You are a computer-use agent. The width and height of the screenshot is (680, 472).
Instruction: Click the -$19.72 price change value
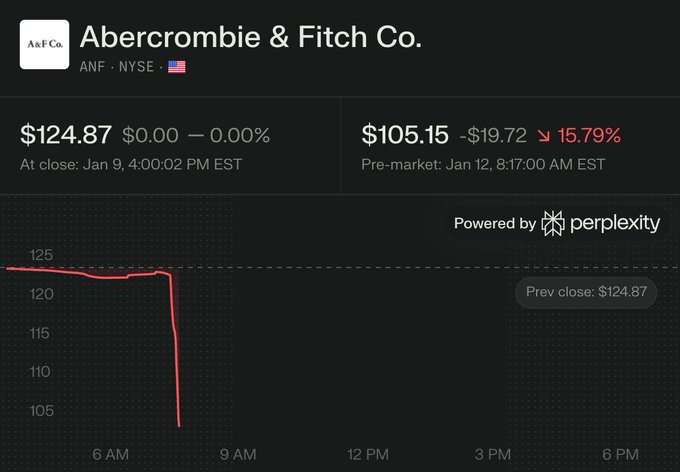pyautogui.click(x=493, y=135)
